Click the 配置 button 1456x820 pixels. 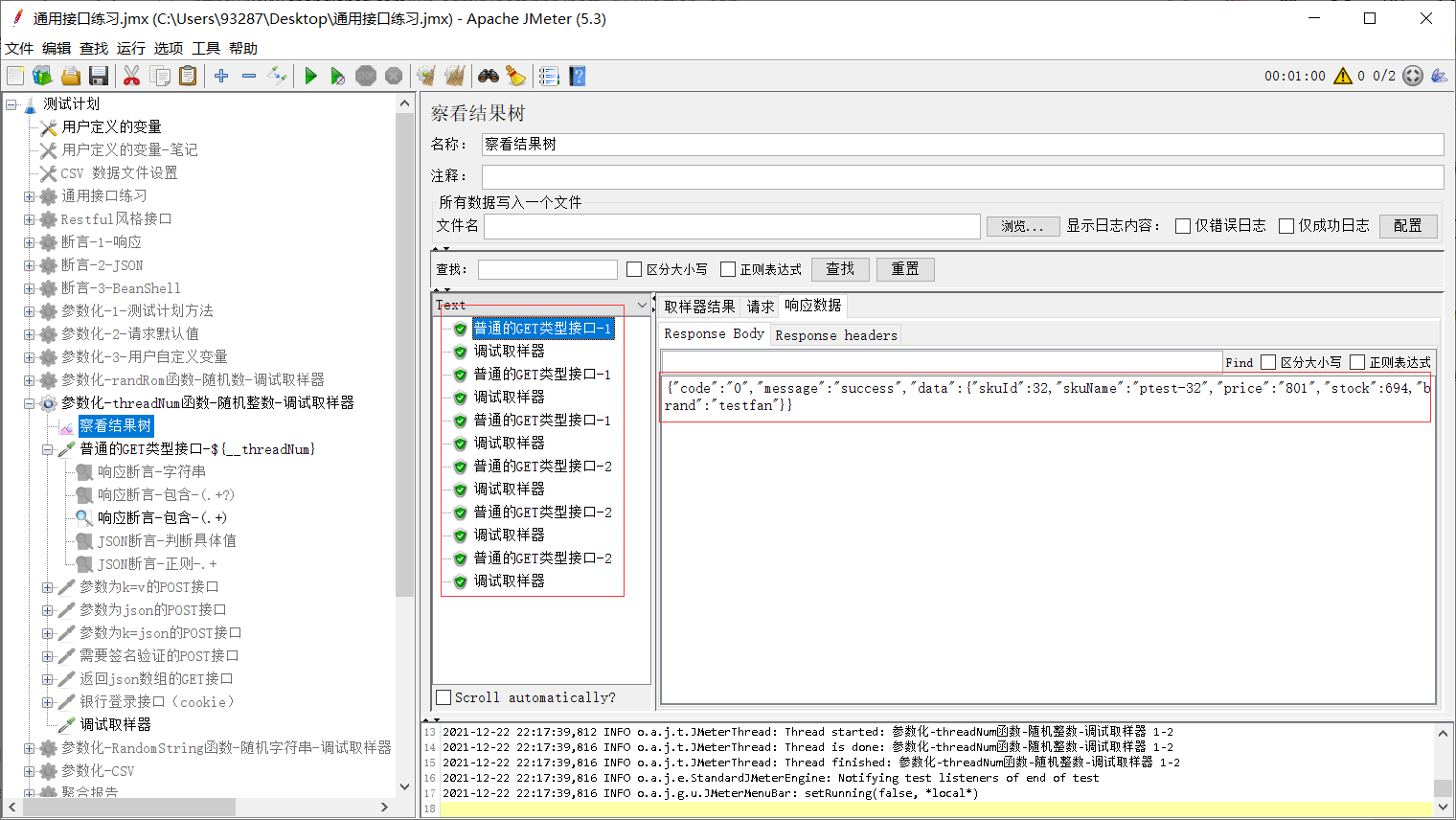coord(1408,226)
